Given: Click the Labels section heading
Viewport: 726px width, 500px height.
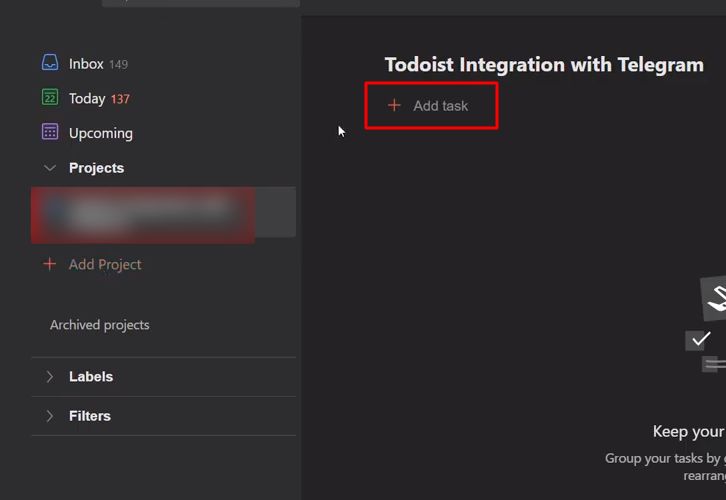Looking at the screenshot, I should tap(91, 376).
